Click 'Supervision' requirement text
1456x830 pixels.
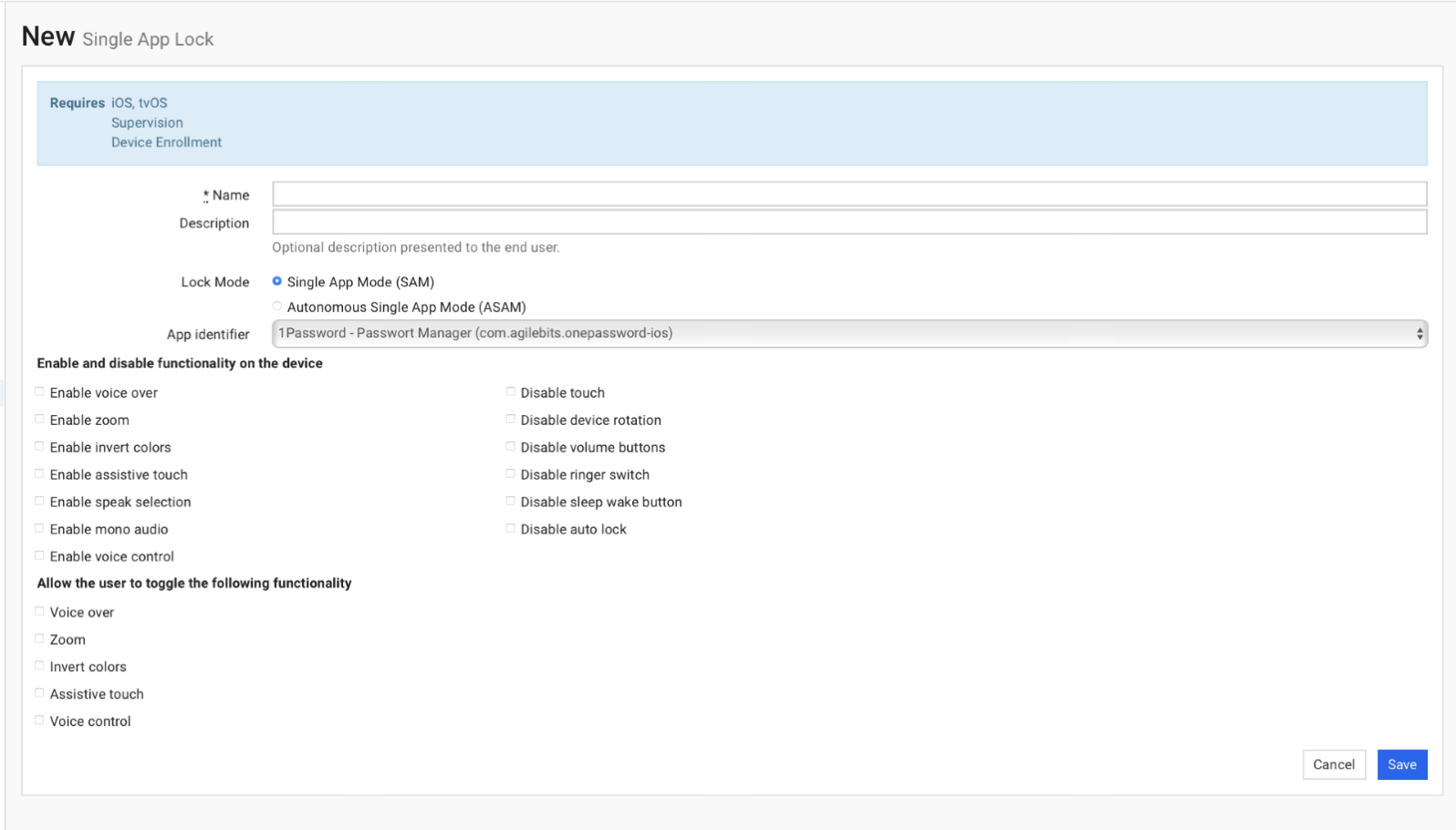[147, 122]
